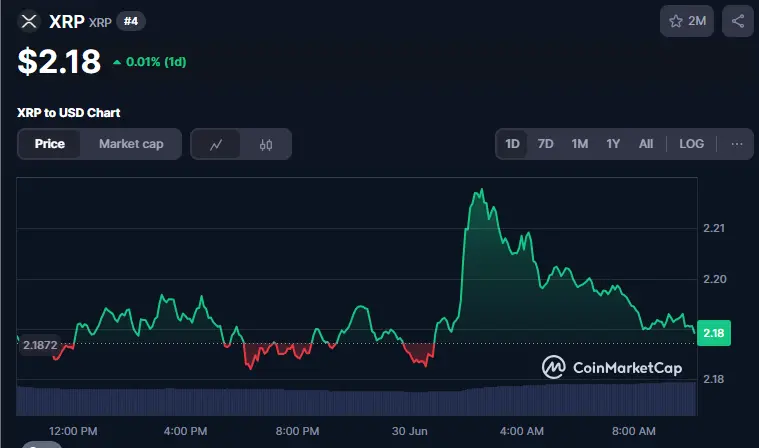
Task: Click the 4:00 PM time axis label
Action: click(185, 431)
